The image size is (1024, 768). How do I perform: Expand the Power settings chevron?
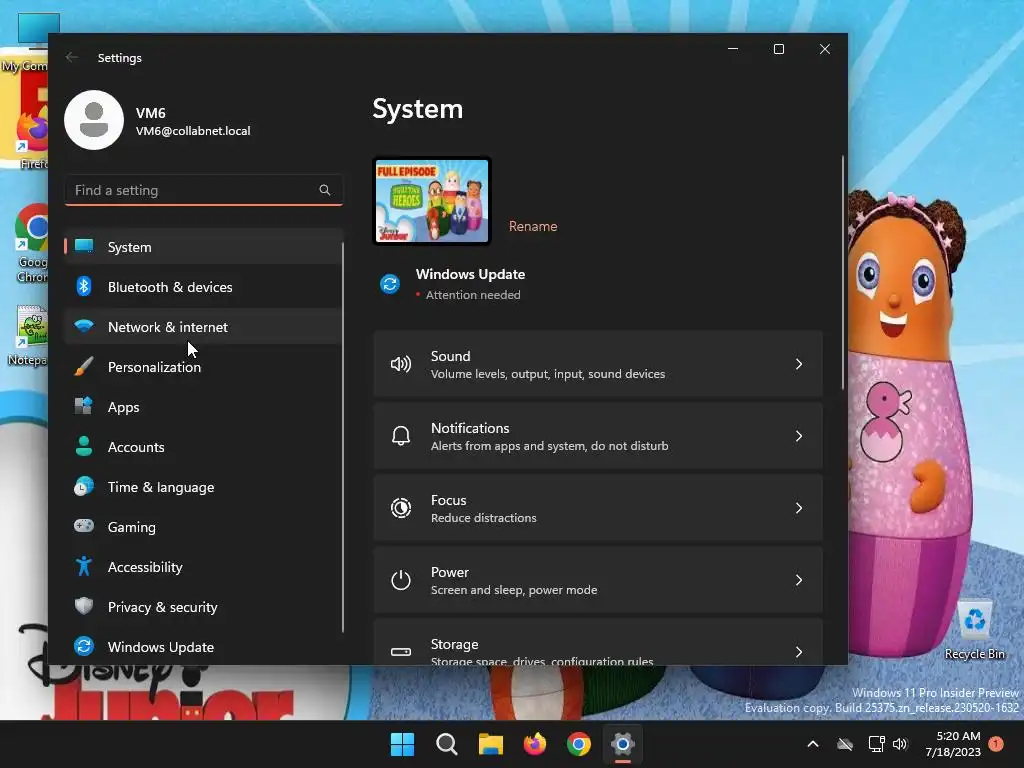click(799, 579)
